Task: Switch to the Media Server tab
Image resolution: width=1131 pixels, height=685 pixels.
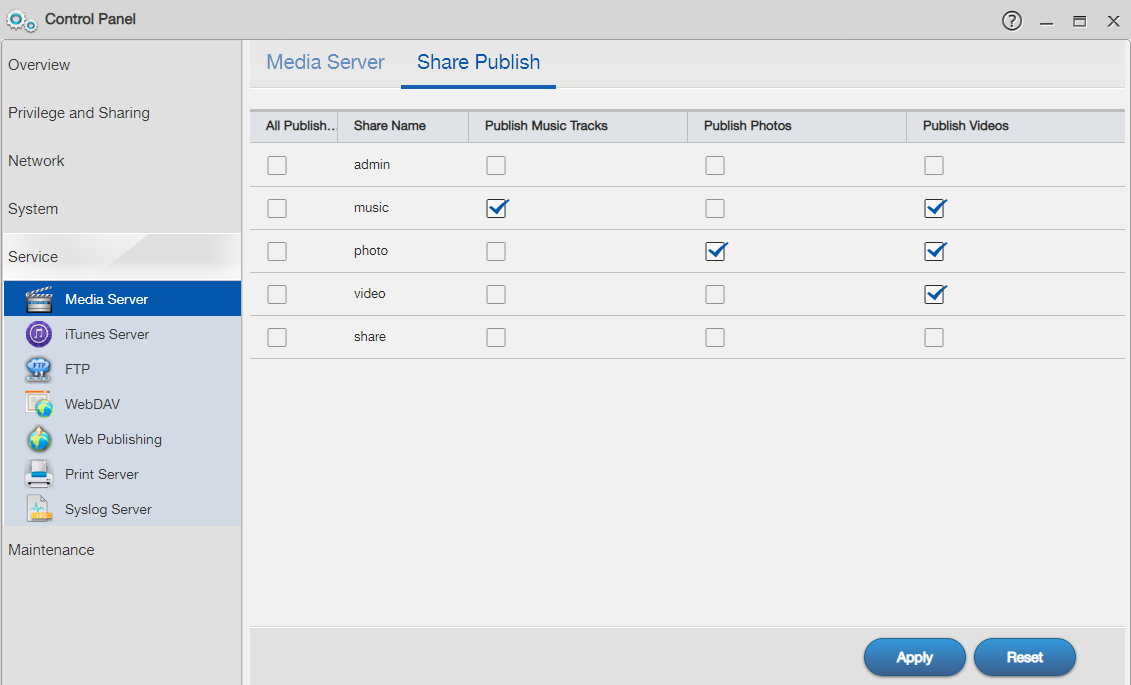Action: pyautogui.click(x=325, y=62)
